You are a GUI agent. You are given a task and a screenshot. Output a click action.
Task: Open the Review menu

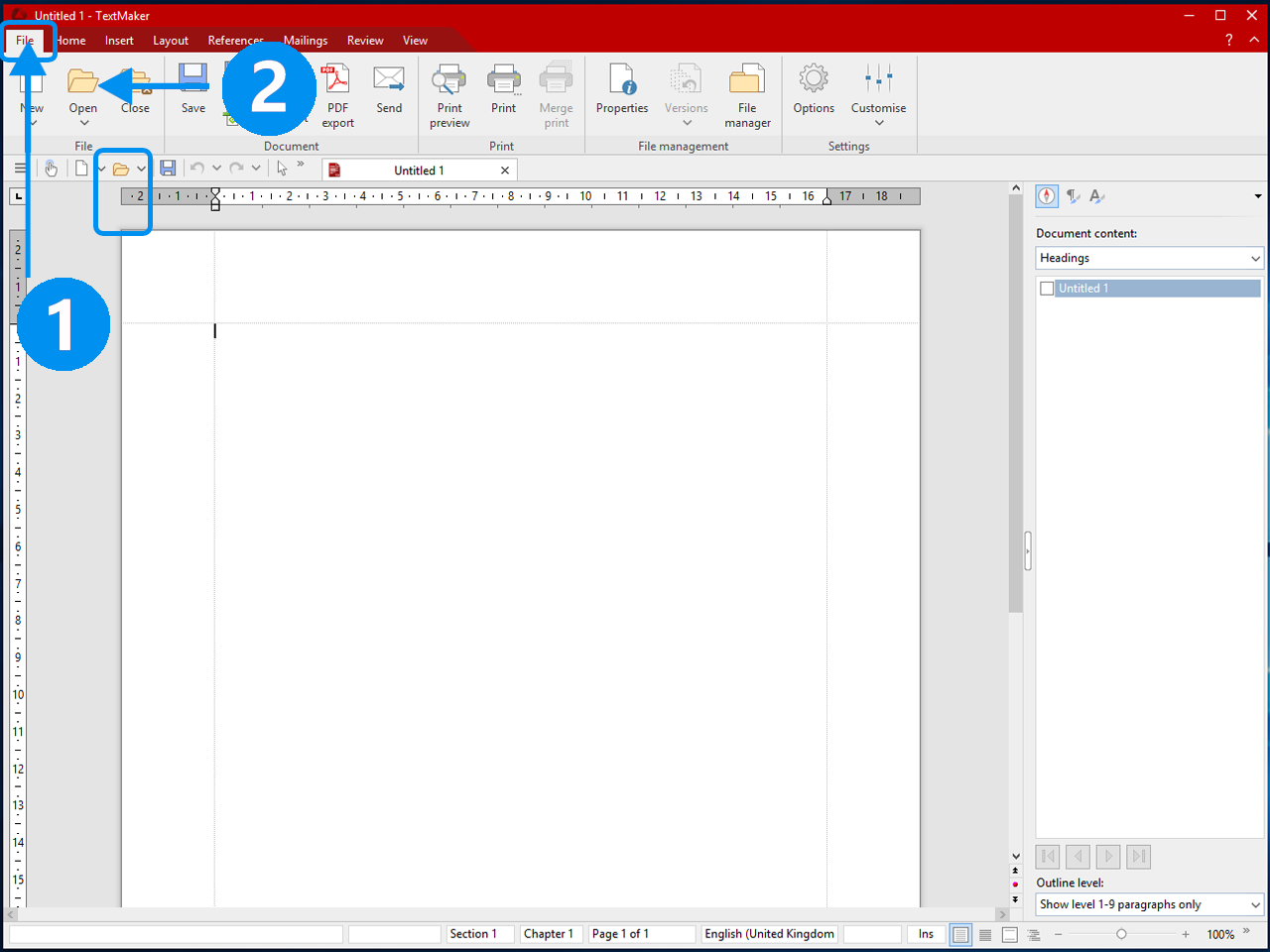(x=365, y=40)
